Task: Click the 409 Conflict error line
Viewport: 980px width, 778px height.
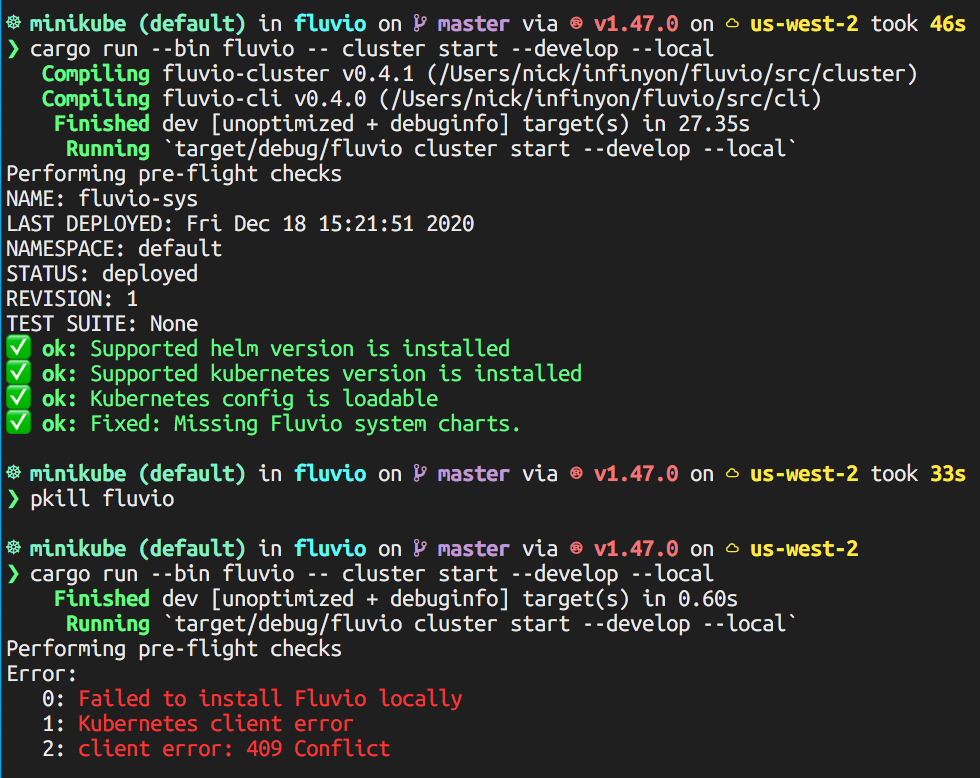Action: click(235, 748)
